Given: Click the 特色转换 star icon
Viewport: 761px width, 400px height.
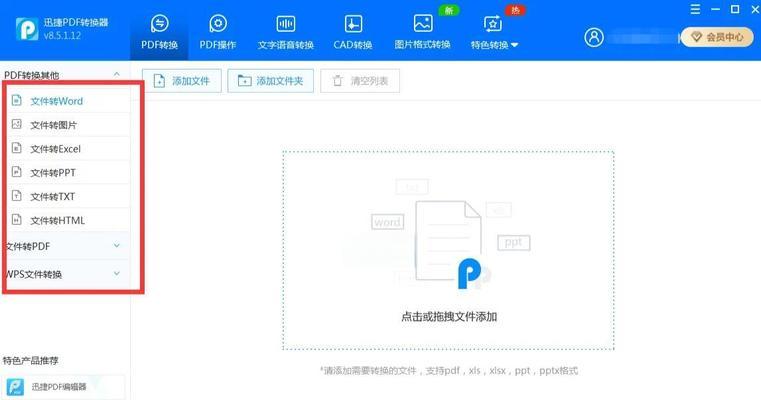Looking at the screenshot, I should [493, 23].
